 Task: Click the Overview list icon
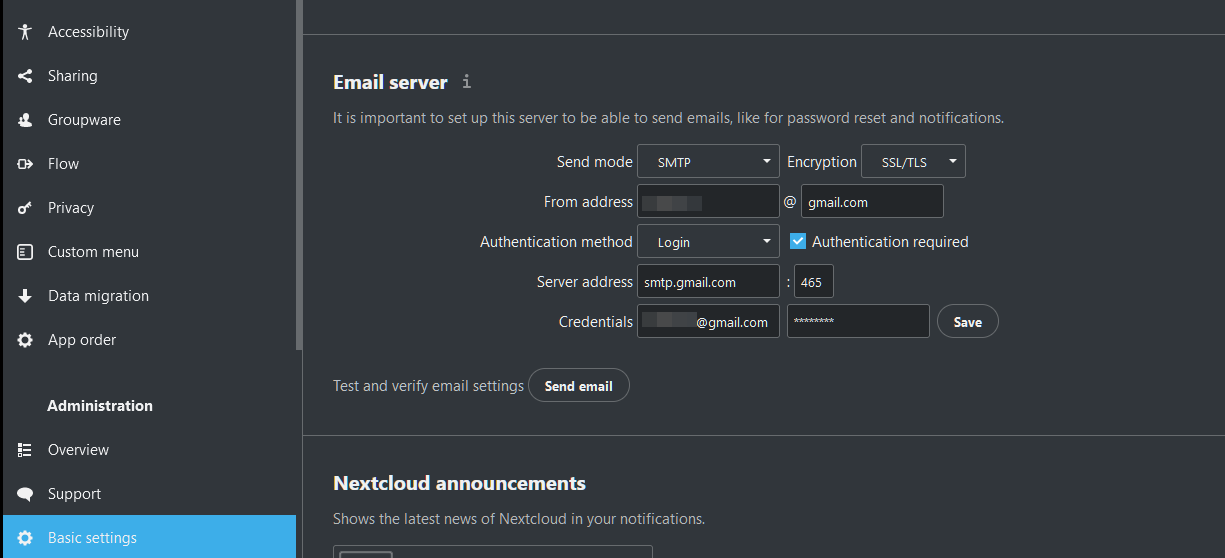point(25,450)
